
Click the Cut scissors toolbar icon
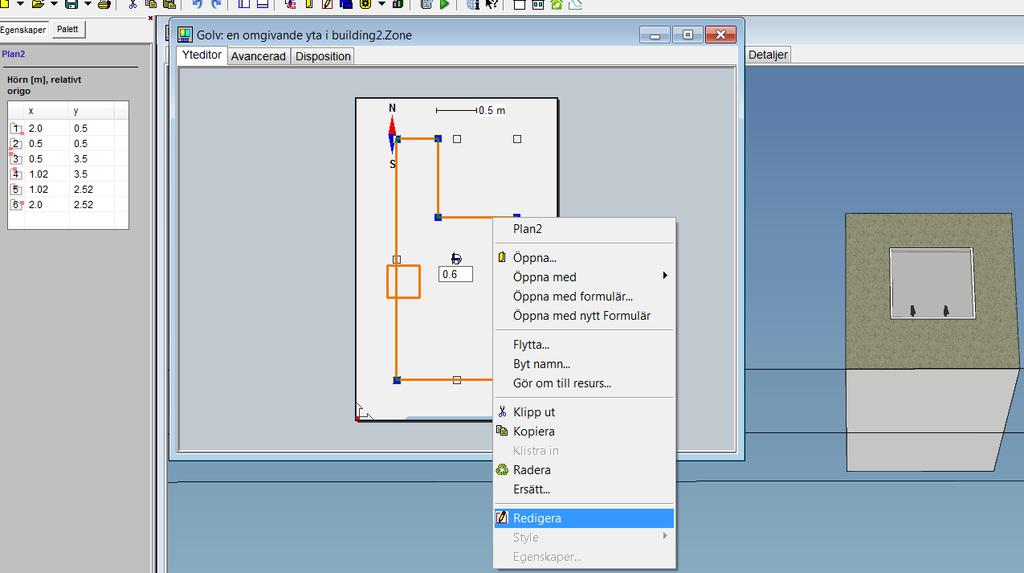[x=133, y=4]
